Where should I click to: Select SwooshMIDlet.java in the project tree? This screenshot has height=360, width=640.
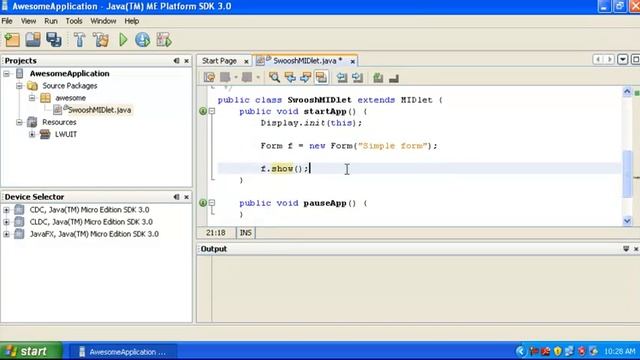[99, 110]
